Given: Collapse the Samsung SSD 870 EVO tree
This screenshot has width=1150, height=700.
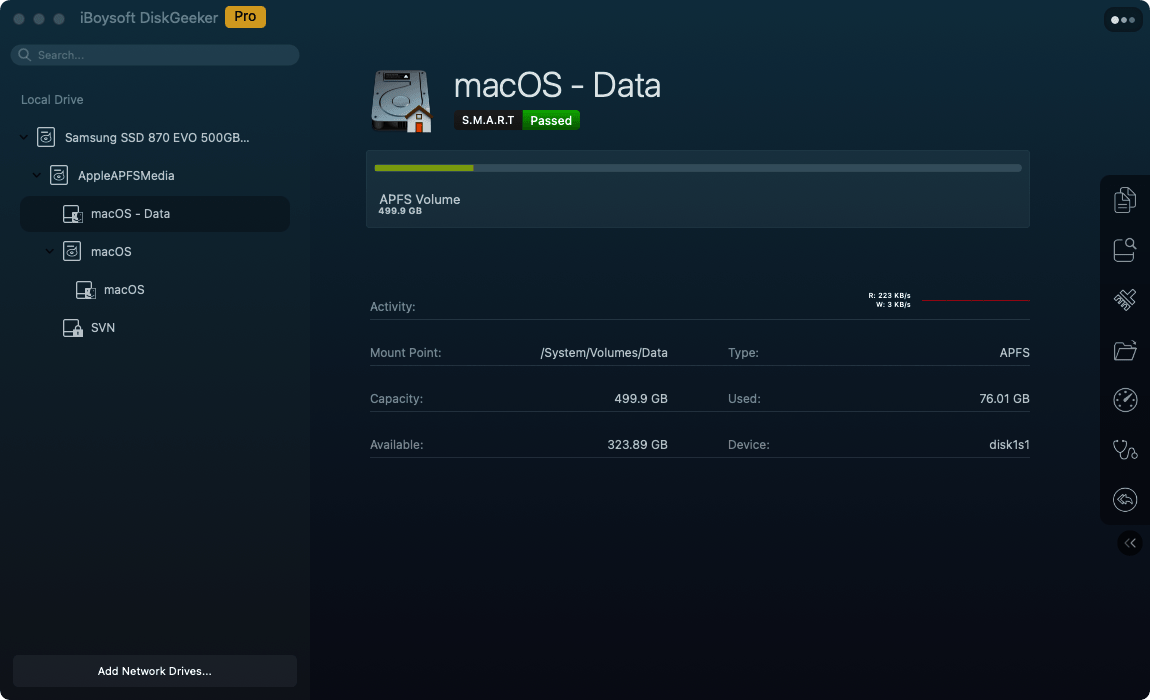Looking at the screenshot, I should [x=24, y=138].
